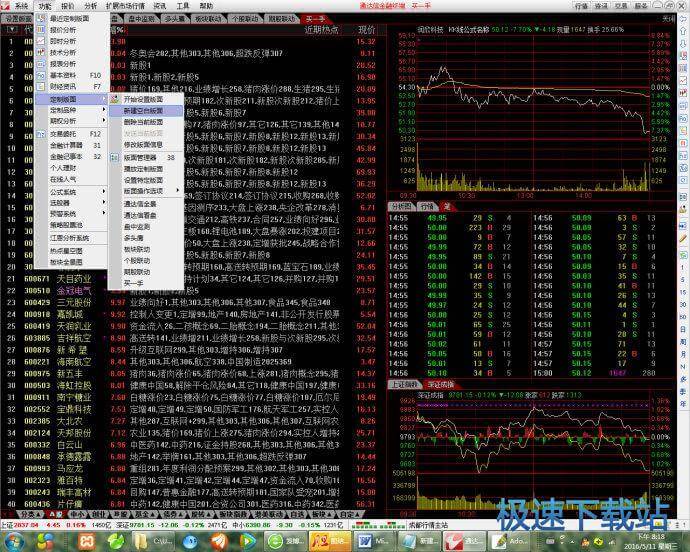Expand the 期权分析 submenu arrow

[x=104, y=121]
